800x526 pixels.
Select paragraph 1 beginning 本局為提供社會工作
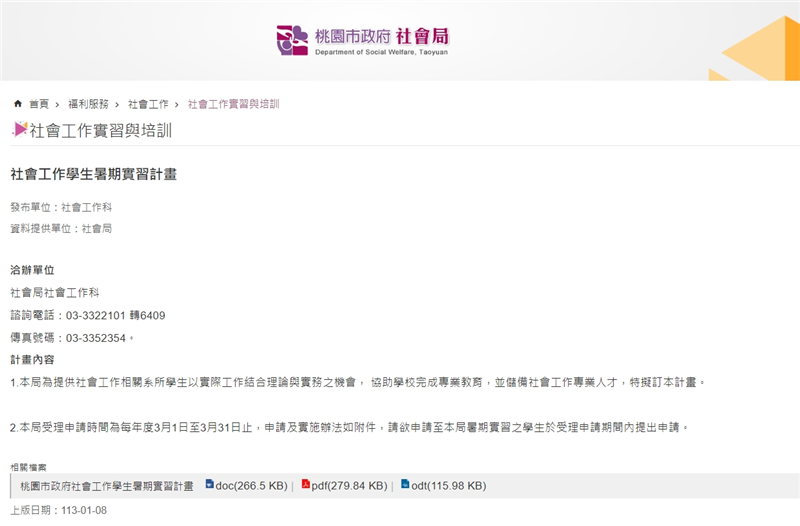tap(358, 382)
